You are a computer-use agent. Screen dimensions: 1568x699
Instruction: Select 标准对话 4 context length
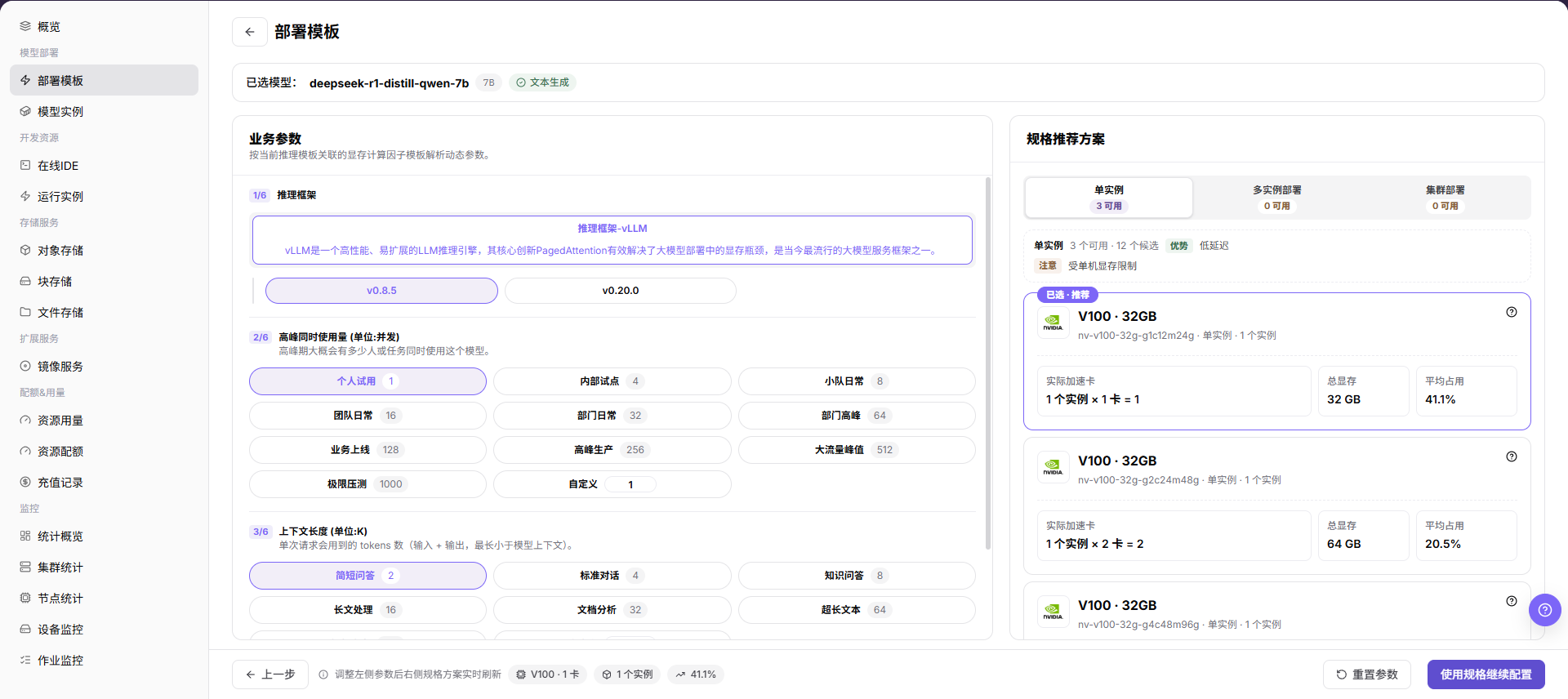612,576
